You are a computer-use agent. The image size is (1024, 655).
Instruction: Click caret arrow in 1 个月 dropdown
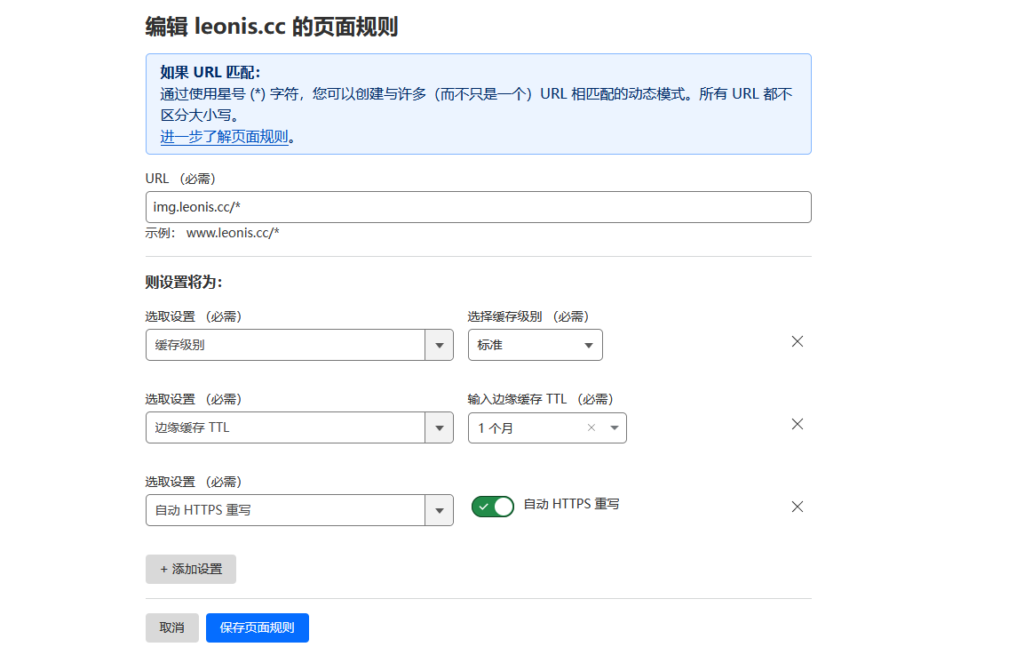point(613,428)
